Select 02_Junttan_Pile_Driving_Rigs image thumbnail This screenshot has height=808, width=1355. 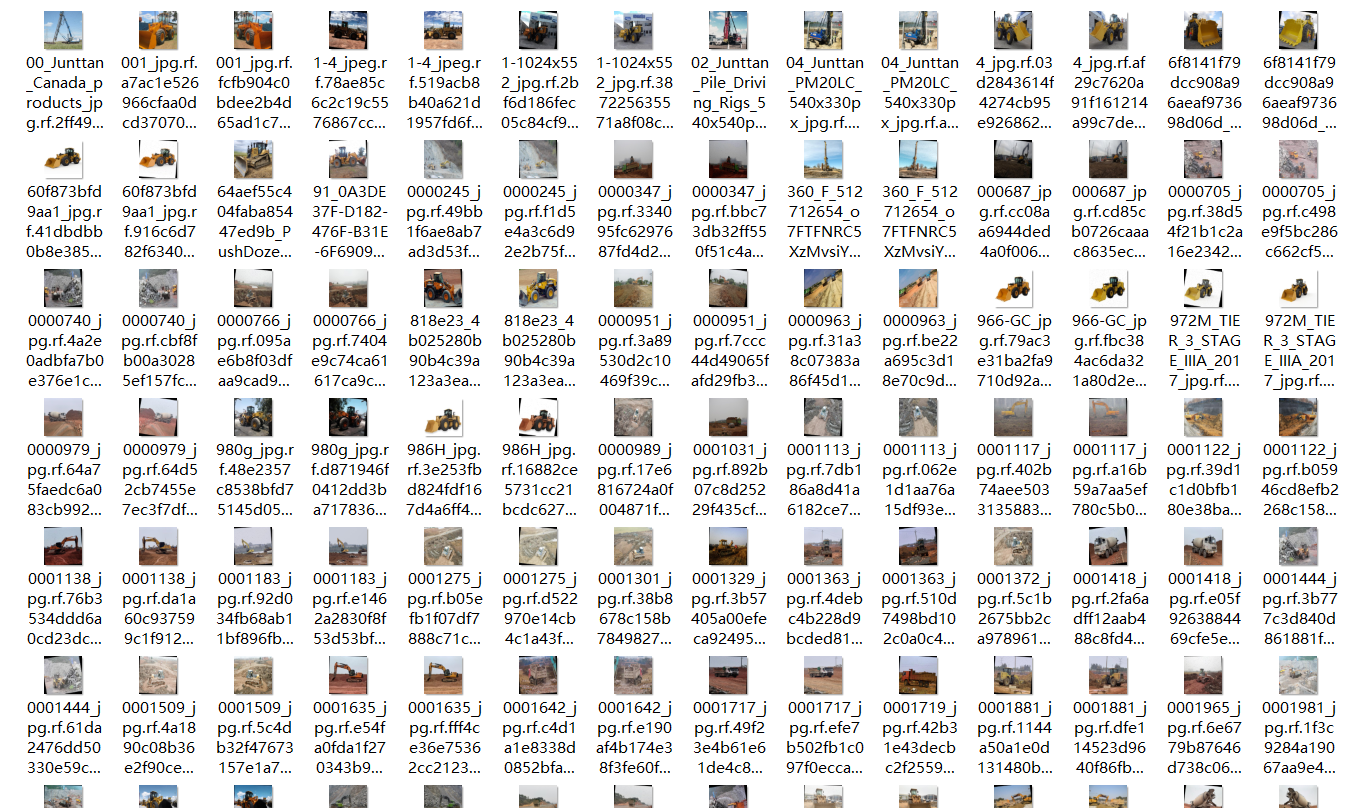[729, 31]
